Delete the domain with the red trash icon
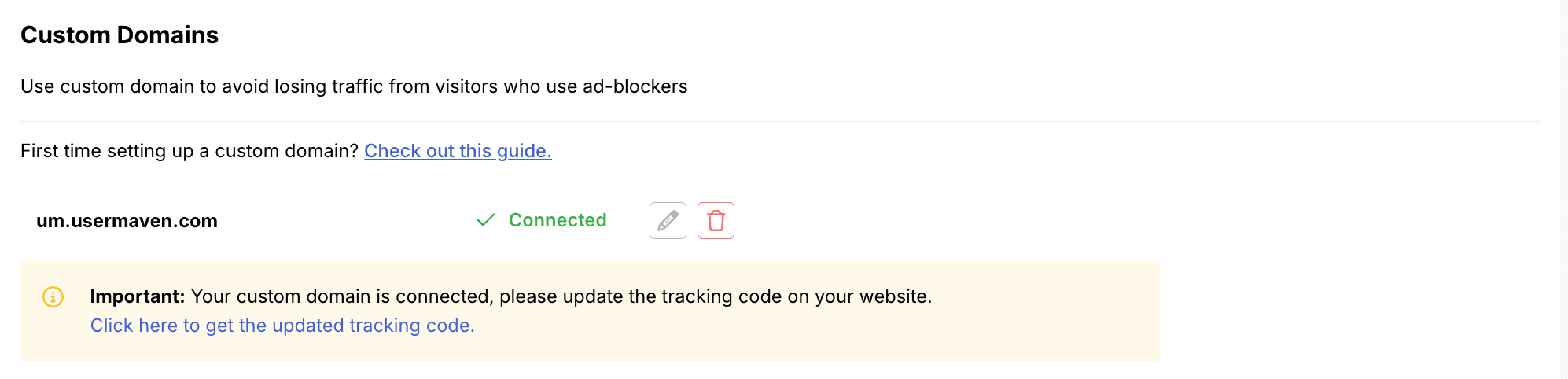The image size is (1568, 379). pyautogui.click(x=716, y=220)
